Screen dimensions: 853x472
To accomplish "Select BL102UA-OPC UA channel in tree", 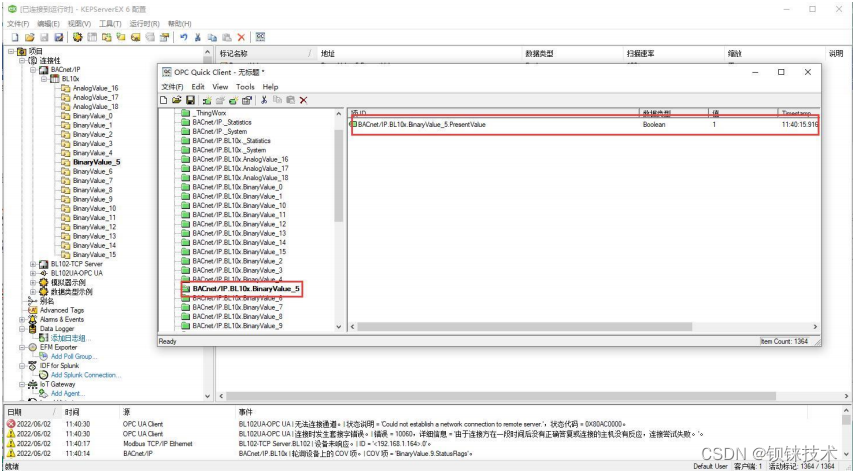I will click(76, 273).
